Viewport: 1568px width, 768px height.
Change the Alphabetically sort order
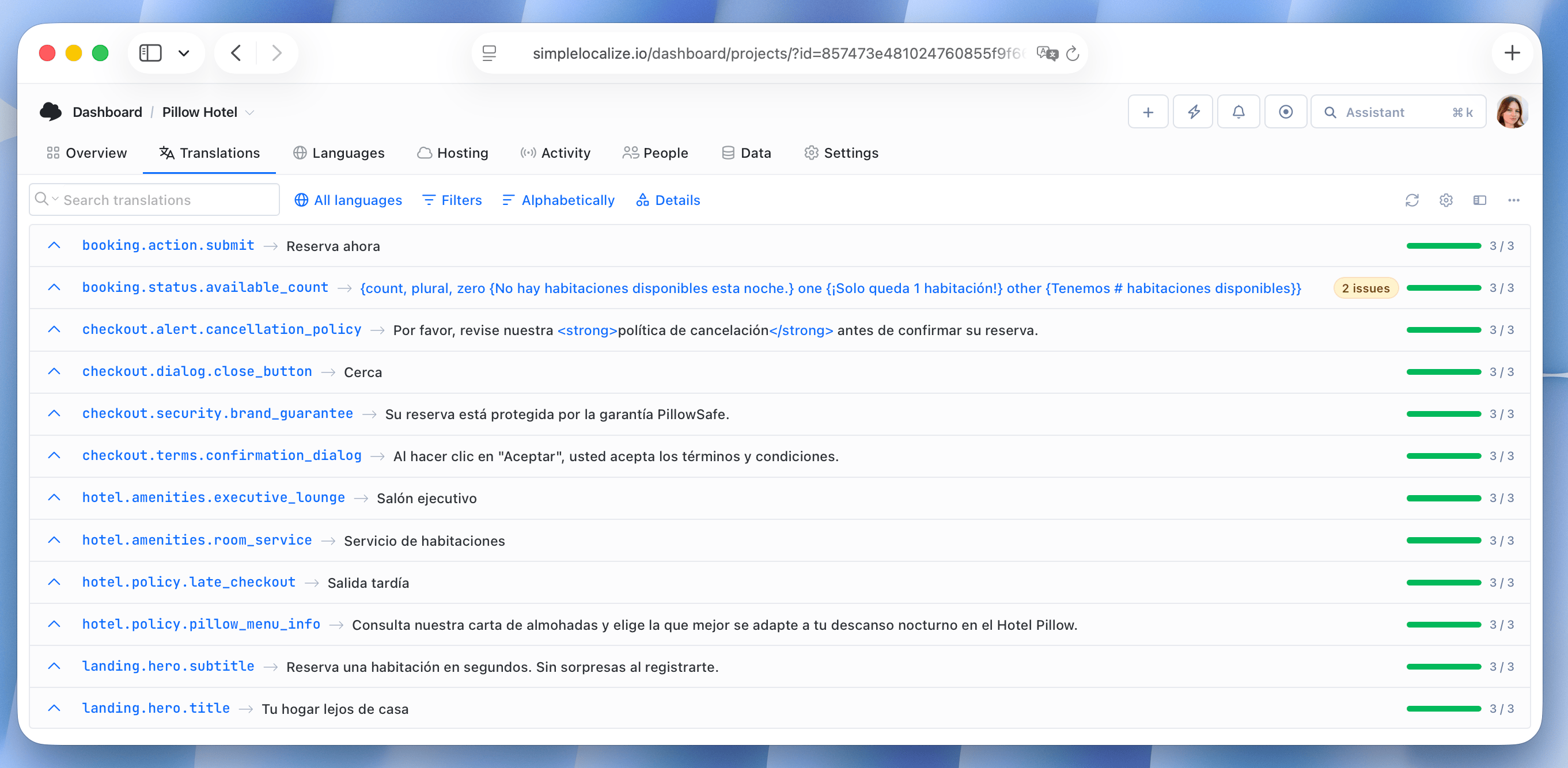(558, 200)
